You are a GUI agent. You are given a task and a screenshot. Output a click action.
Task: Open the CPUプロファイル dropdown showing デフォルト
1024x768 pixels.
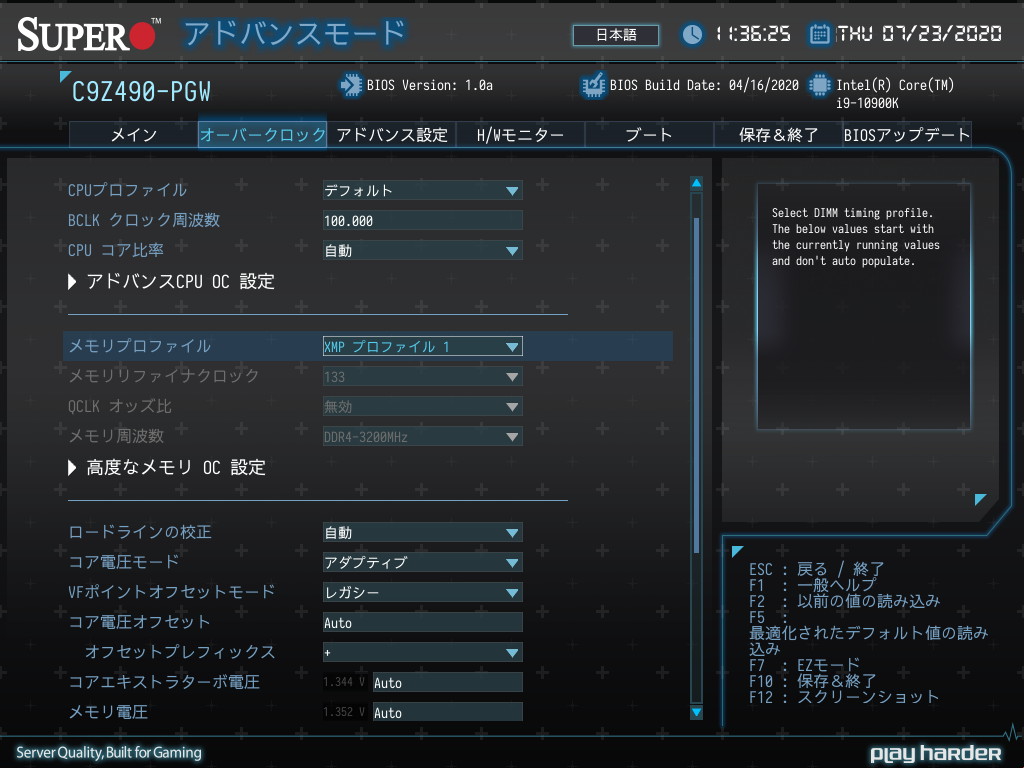coord(423,191)
